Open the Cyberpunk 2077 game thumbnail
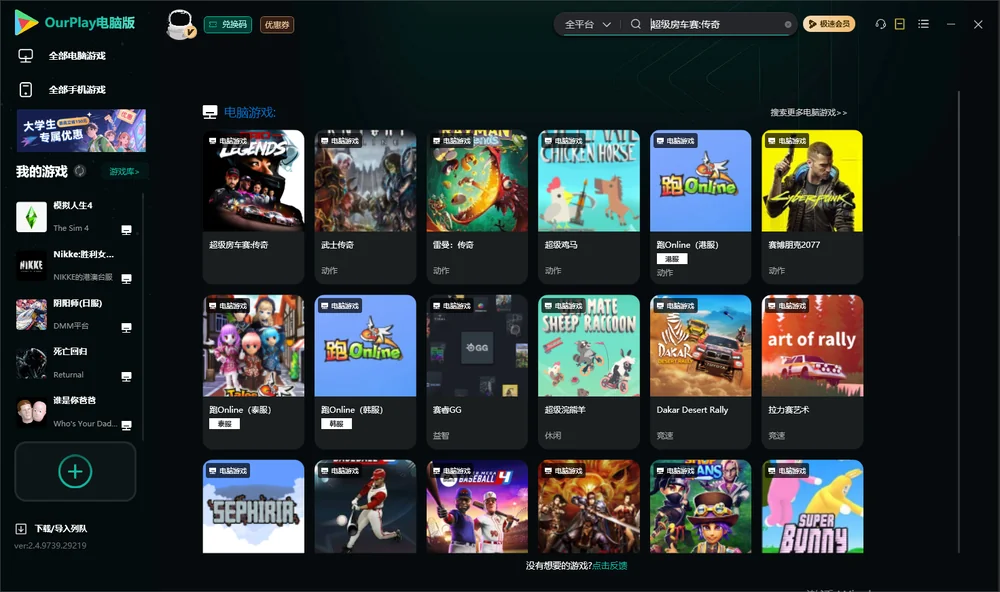The image size is (1000, 592). pos(812,181)
